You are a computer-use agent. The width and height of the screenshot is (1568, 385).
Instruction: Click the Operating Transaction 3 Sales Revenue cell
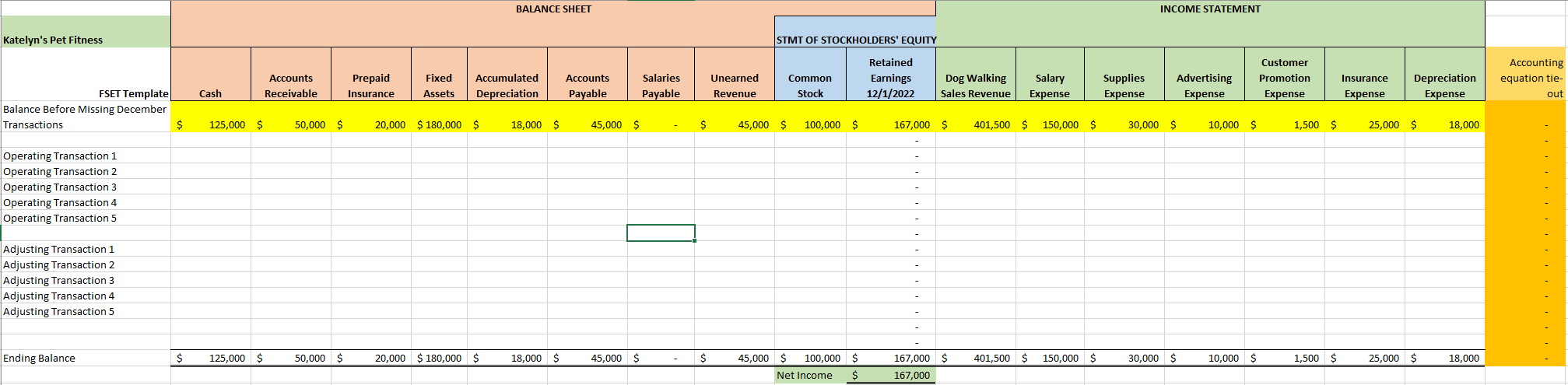pos(976,187)
